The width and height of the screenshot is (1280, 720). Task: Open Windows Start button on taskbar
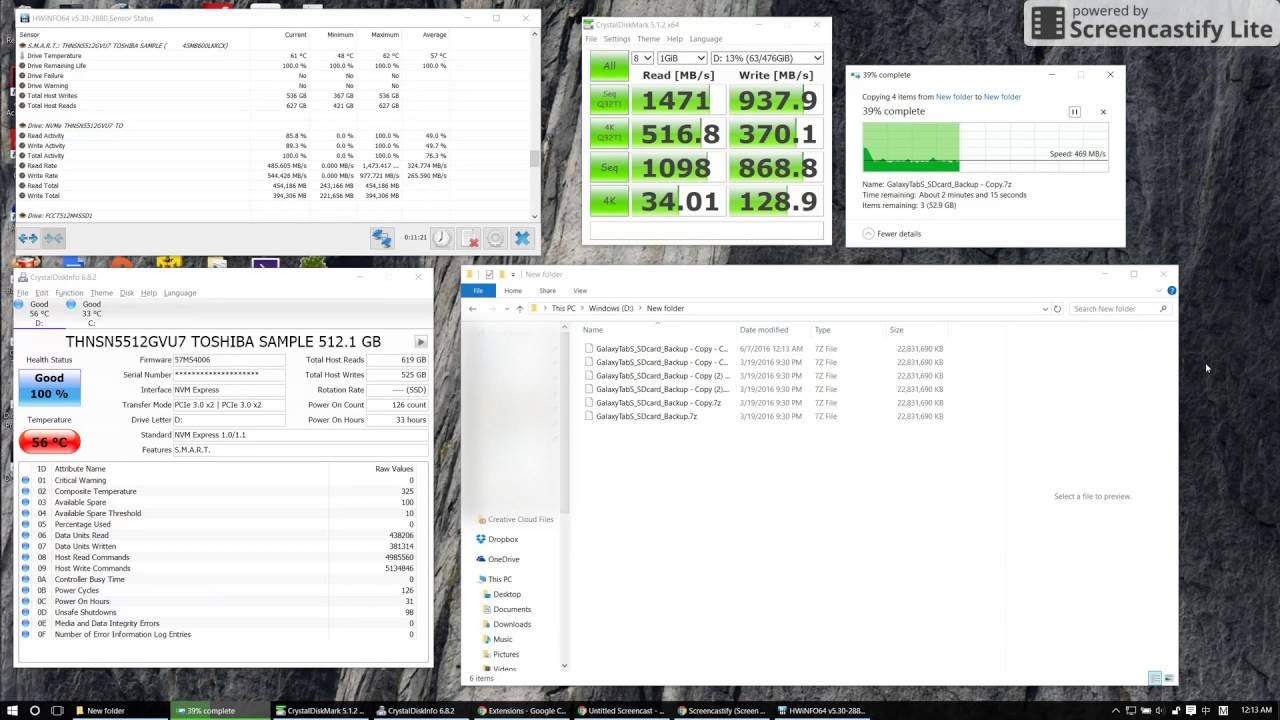tap(11, 711)
